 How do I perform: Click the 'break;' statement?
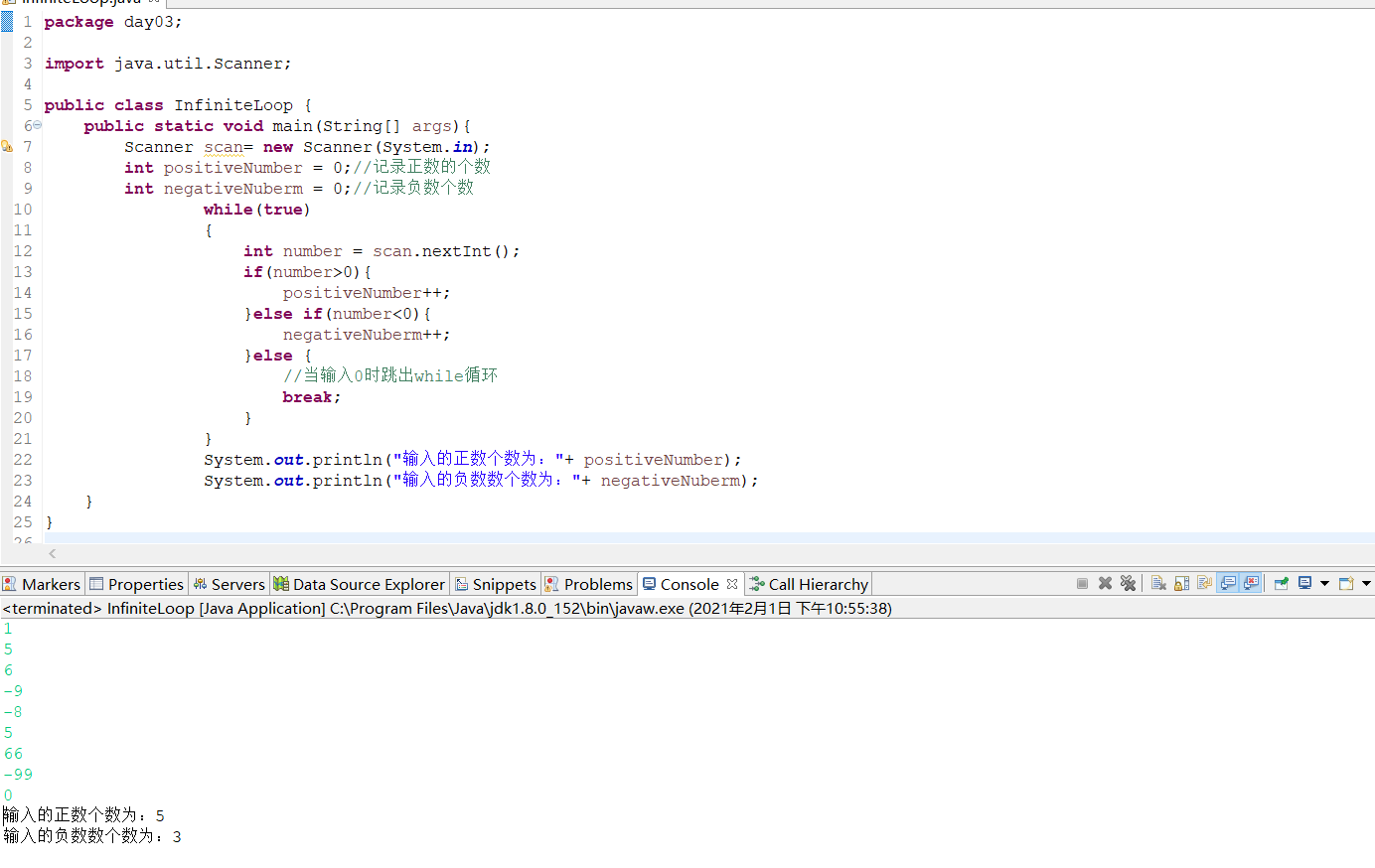pyautogui.click(x=312, y=397)
